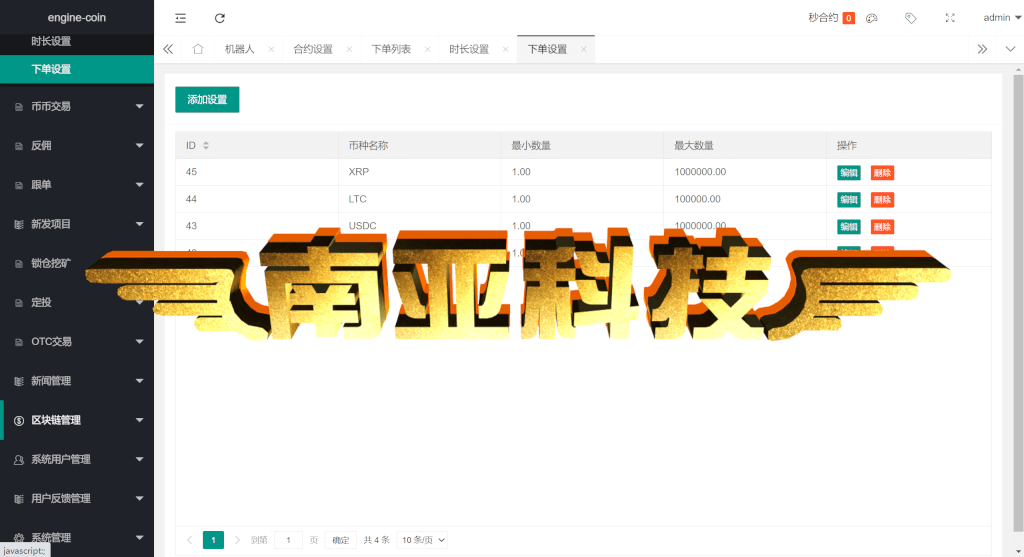The height and width of the screenshot is (557, 1024).
Task: Go to the next page arrow
Action: 237,540
